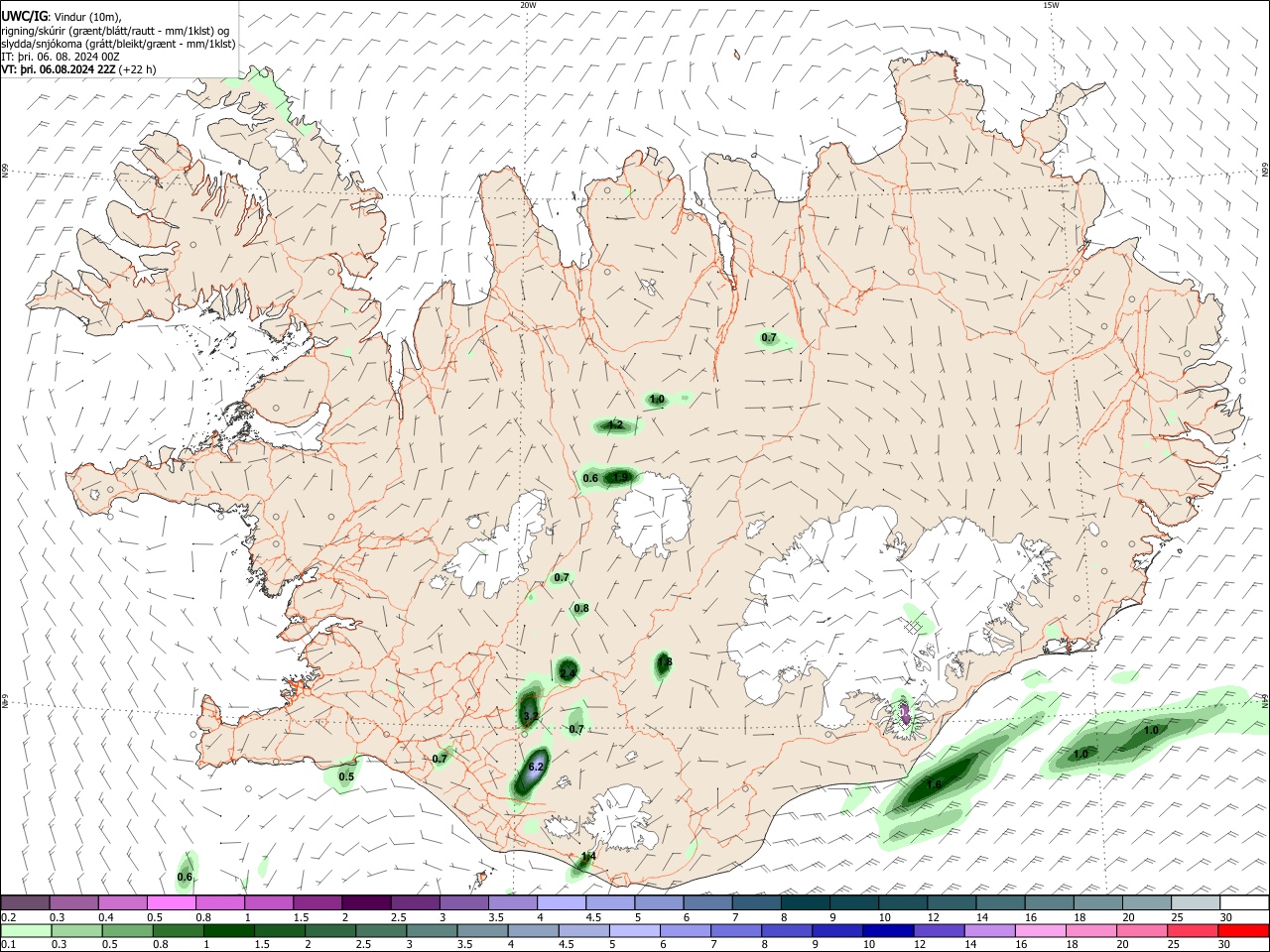The height and width of the screenshot is (952, 1270).
Task: Select the 2.5 swatch in the lower legend row
Action: (x=381, y=930)
